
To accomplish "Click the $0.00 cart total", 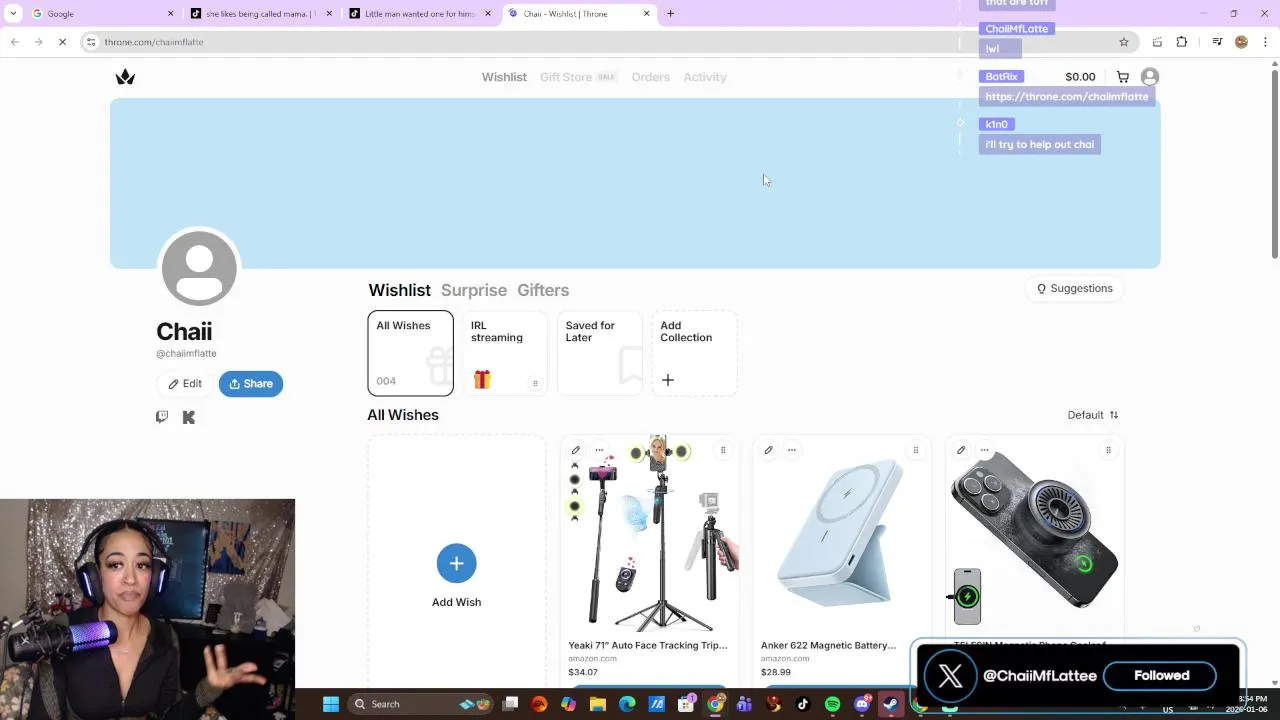I will tap(1080, 77).
